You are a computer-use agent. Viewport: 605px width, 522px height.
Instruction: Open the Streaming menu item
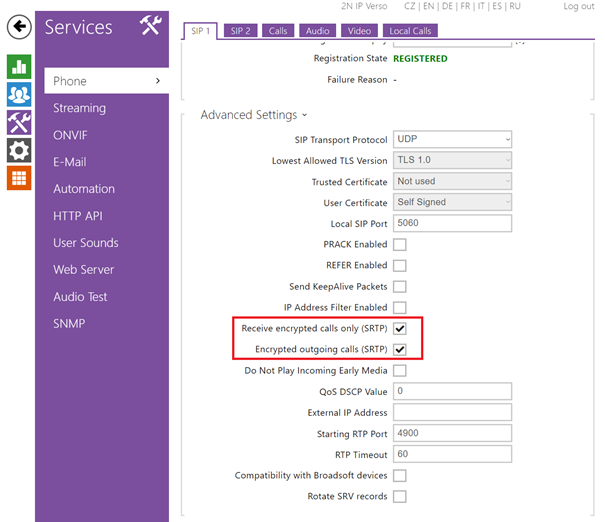[80, 108]
